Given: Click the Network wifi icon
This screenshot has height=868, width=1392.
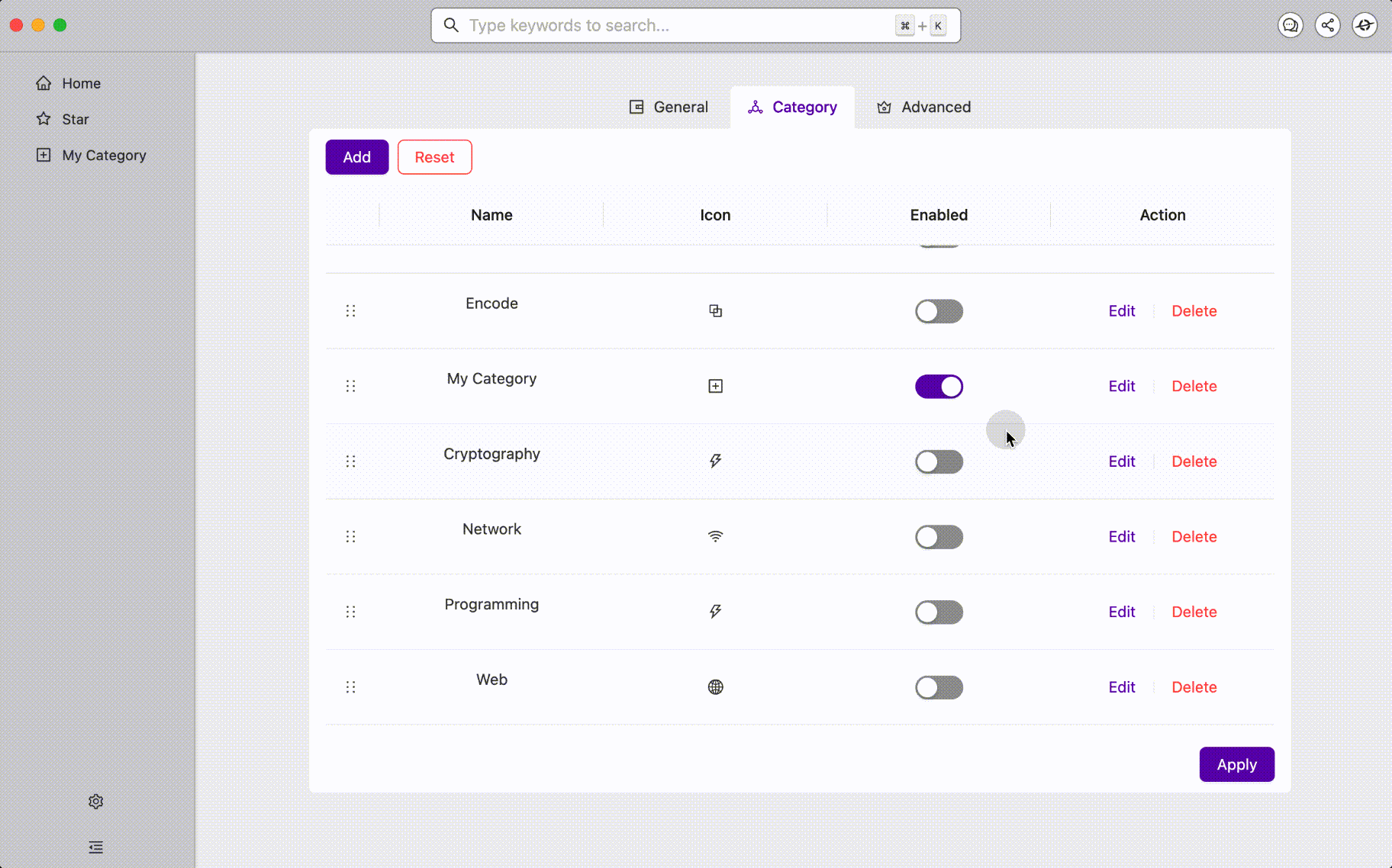Looking at the screenshot, I should [715, 537].
